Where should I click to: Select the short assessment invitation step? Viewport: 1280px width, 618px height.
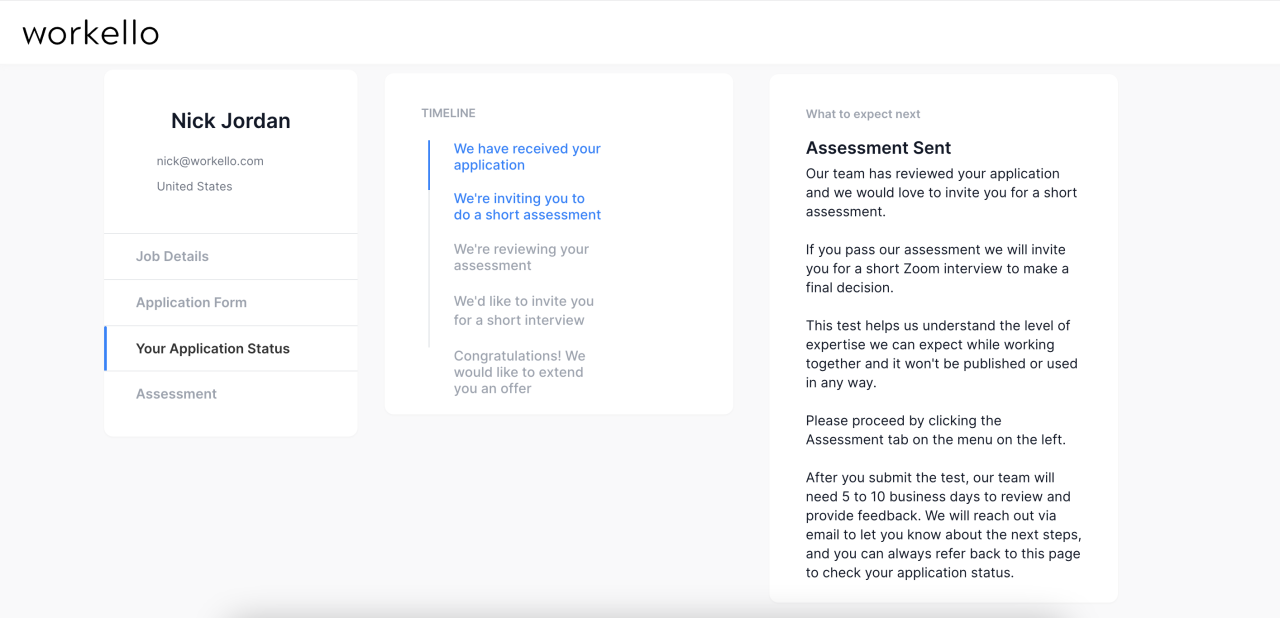[527, 206]
